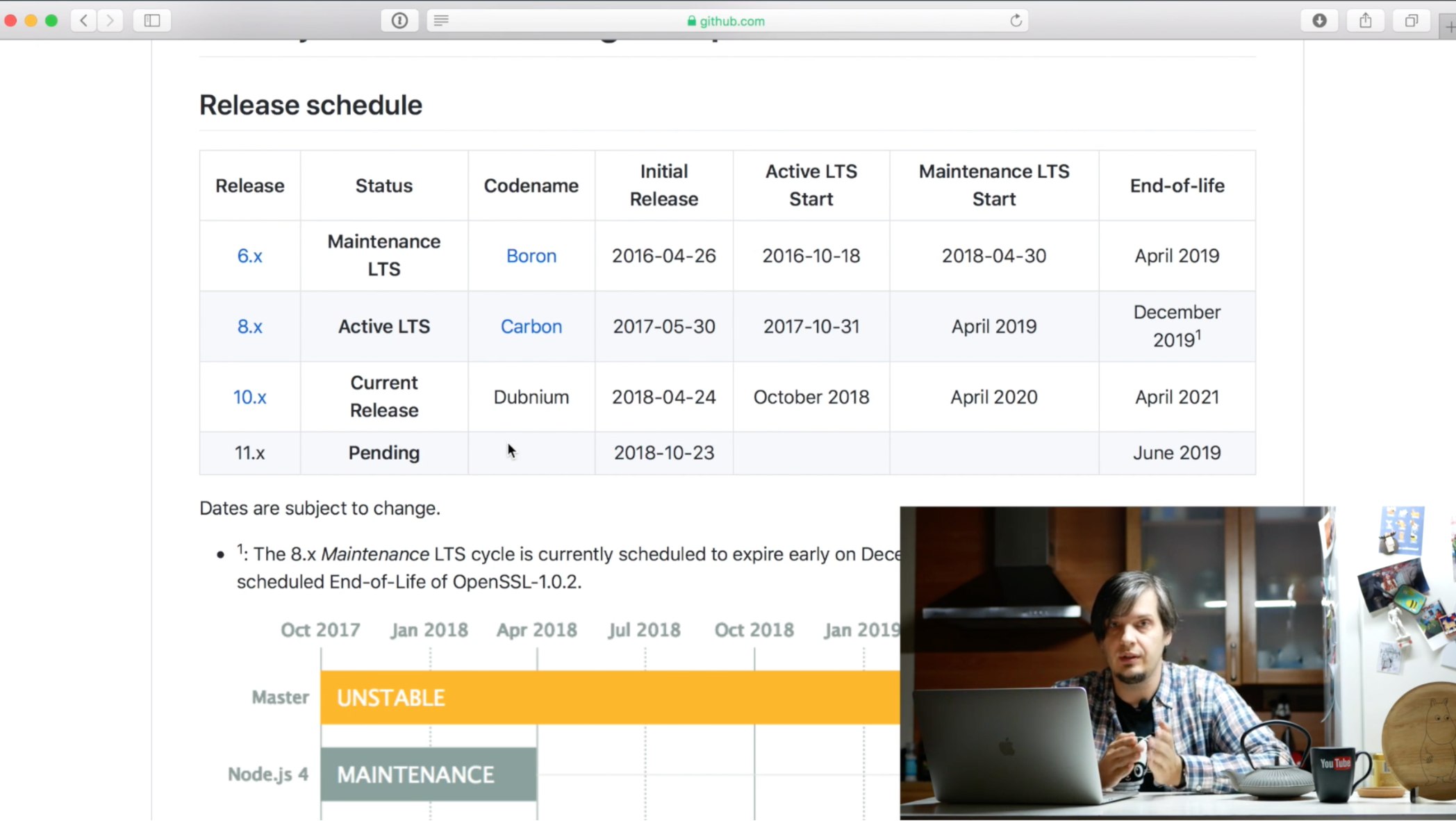Select the End-of-life column header
This screenshot has width=1456, height=821.
[x=1177, y=185]
